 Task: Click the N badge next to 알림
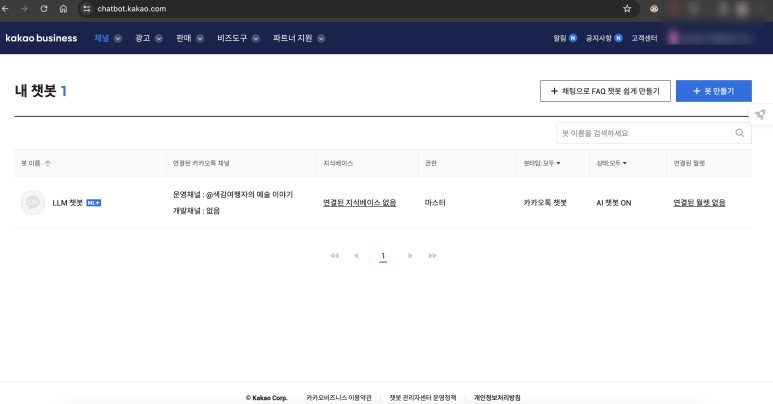[573, 38]
